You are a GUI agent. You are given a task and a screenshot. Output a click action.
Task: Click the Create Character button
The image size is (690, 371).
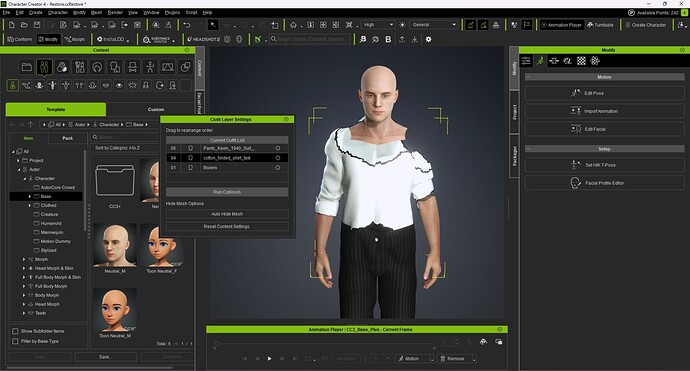646,25
